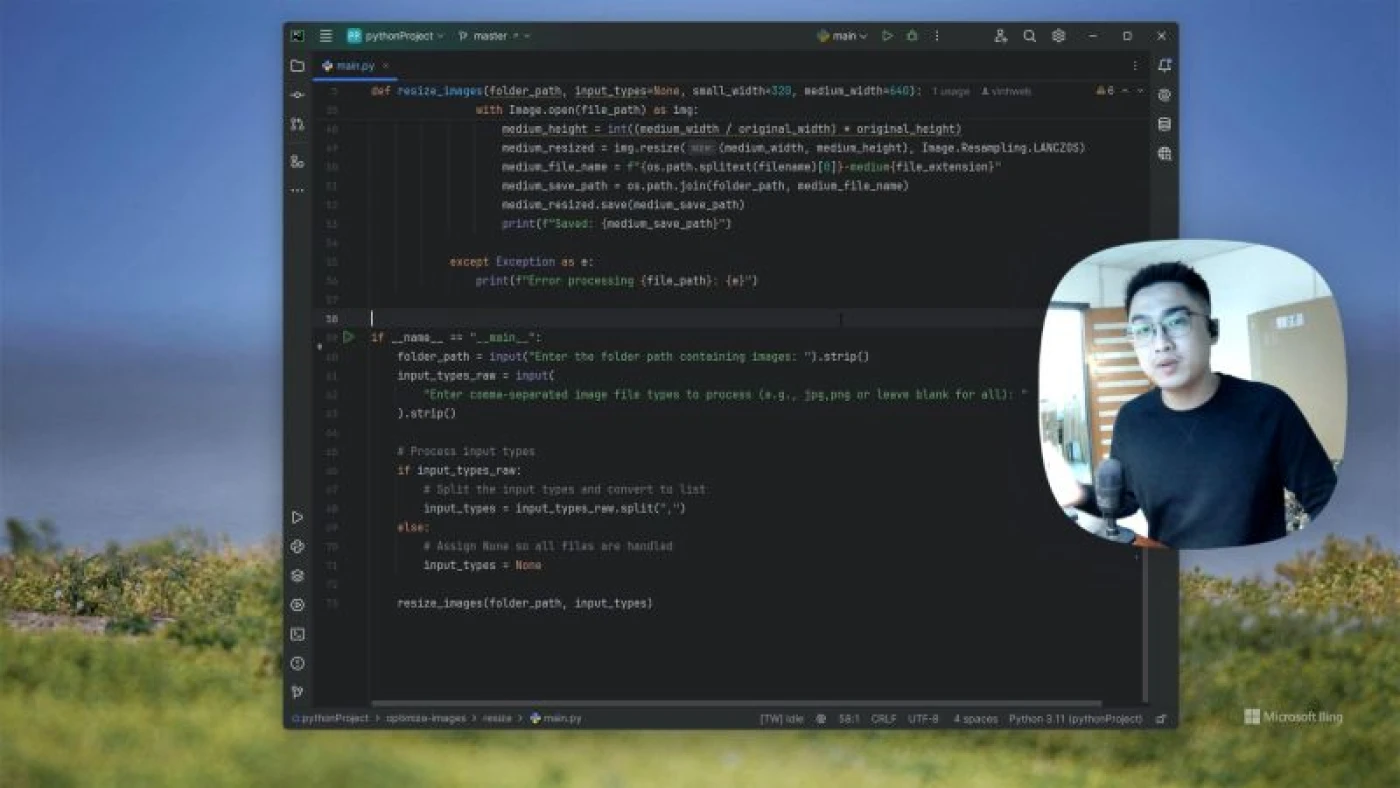Open the Commit tool window
The width and height of the screenshot is (1400, 788).
click(297, 95)
